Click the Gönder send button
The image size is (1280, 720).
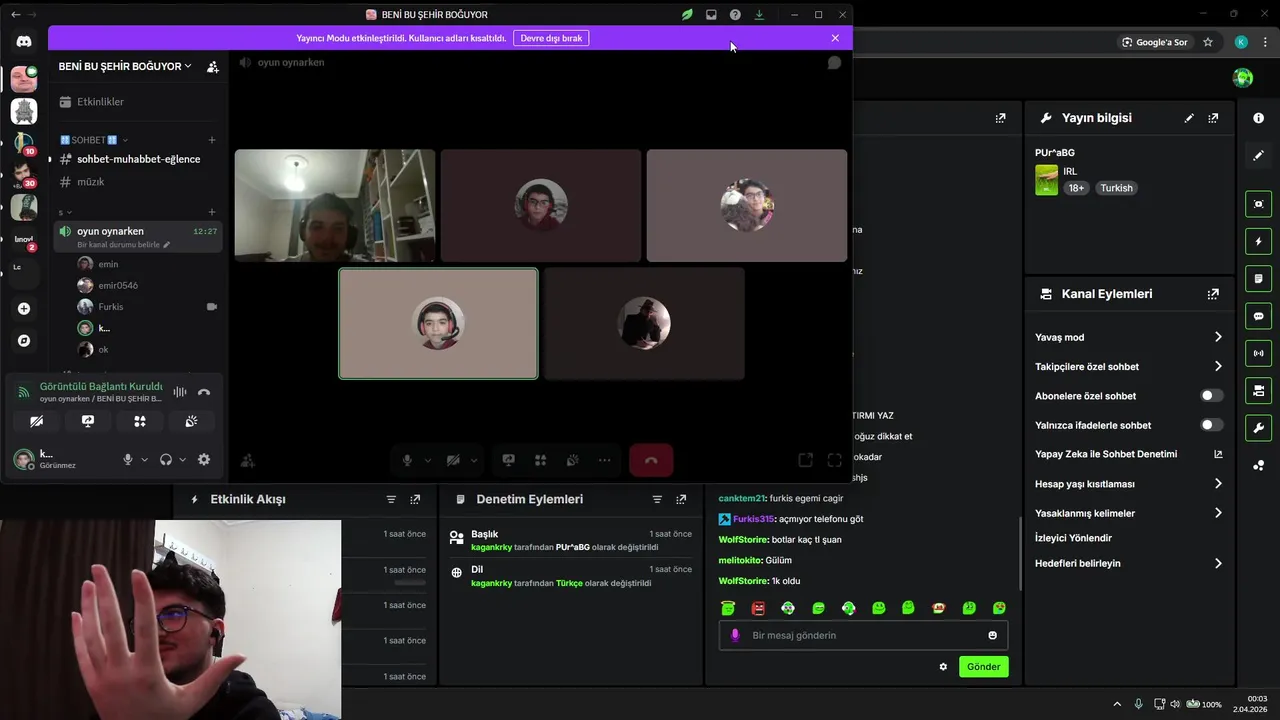tap(983, 667)
